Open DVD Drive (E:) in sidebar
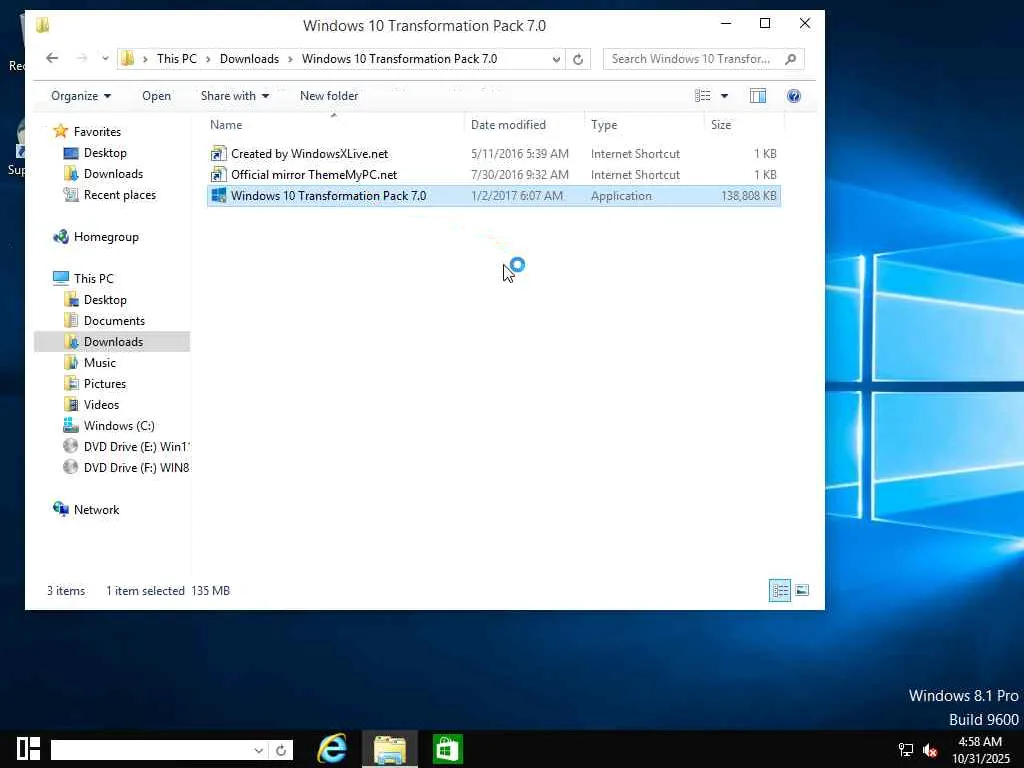This screenshot has width=1024, height=768. [x=136, y=447]
